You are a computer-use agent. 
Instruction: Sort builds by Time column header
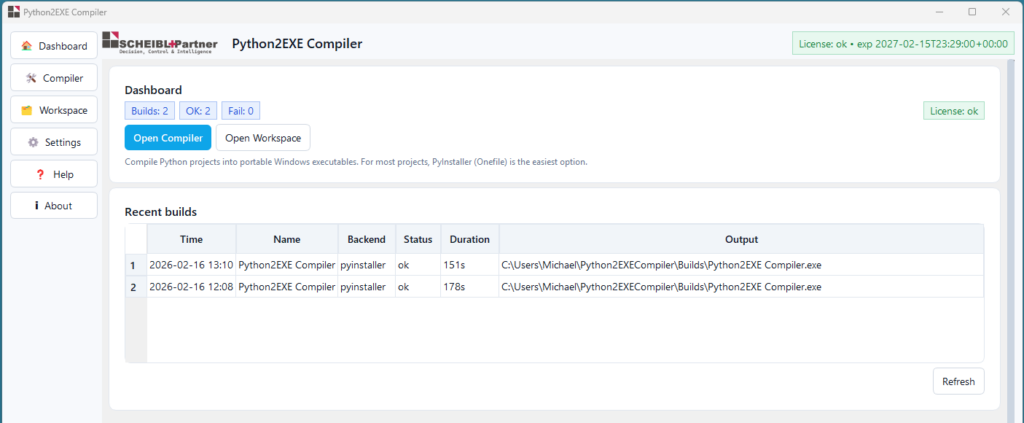pyautogui.click(x=191, y=239)
